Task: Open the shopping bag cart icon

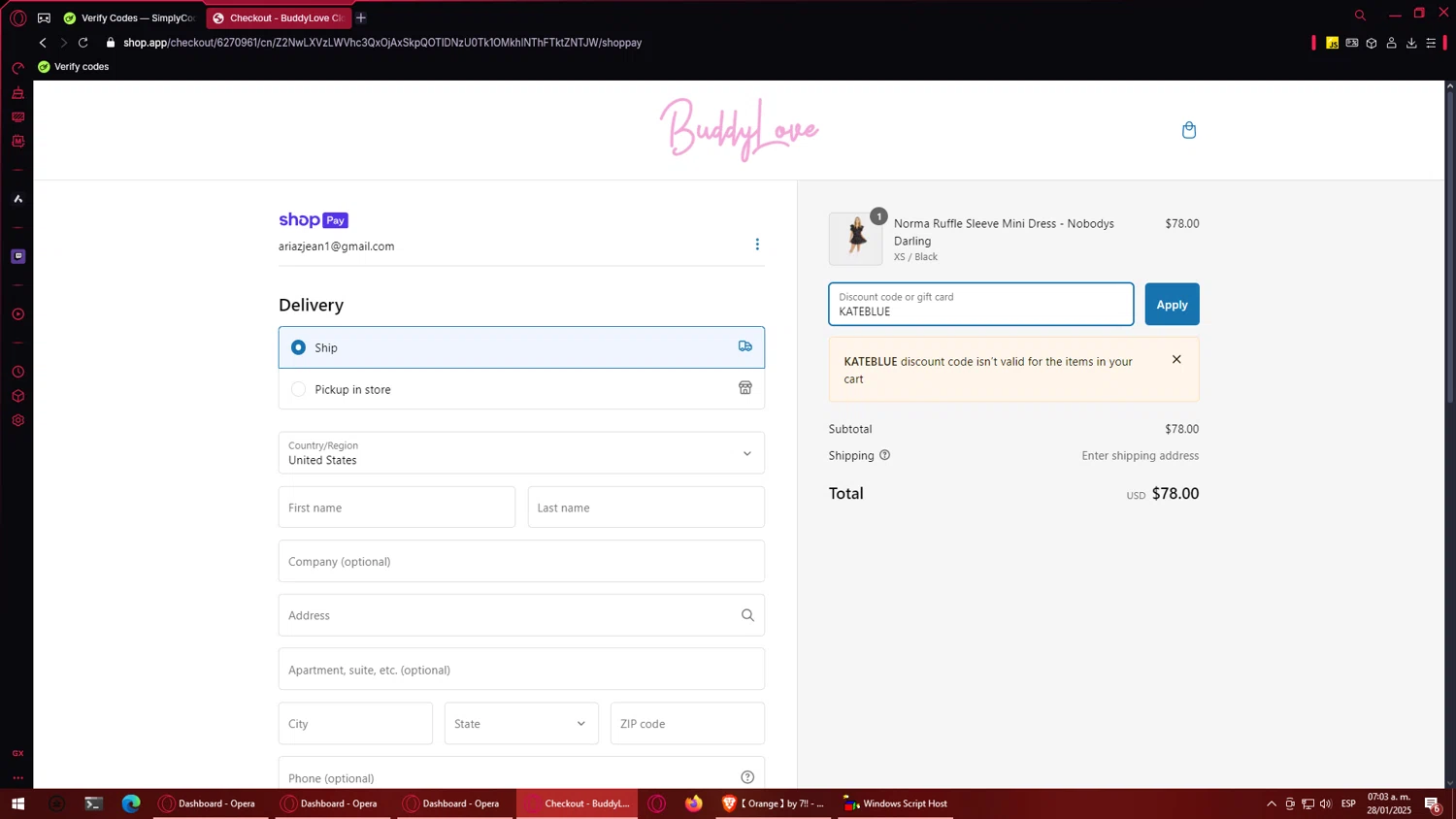Action: point(1188,130)
